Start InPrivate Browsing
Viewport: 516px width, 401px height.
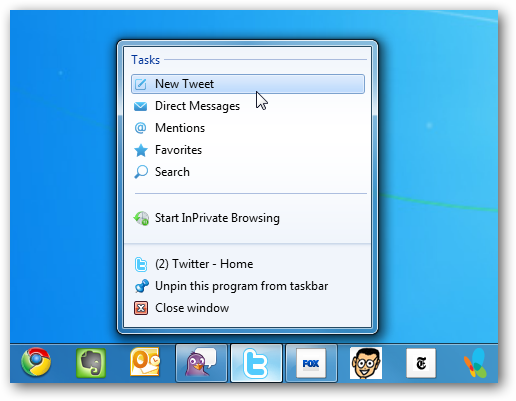click(248, 218)
